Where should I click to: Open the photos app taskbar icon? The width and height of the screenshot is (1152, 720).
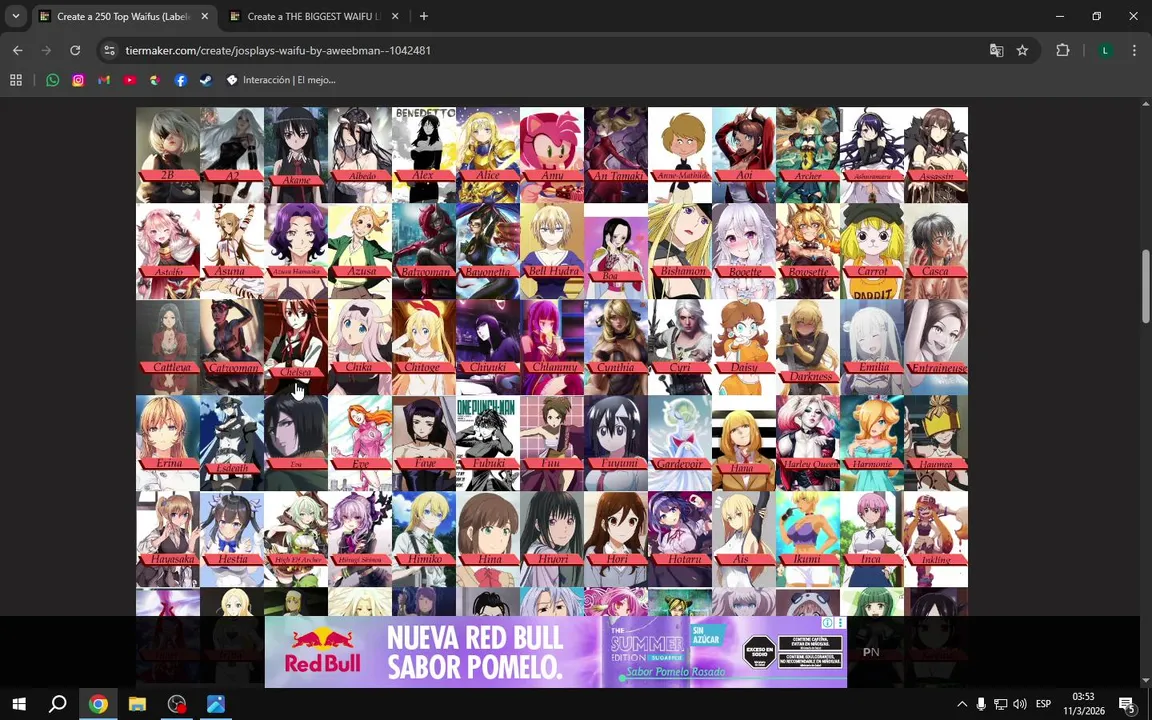click(x=216, y=705)
